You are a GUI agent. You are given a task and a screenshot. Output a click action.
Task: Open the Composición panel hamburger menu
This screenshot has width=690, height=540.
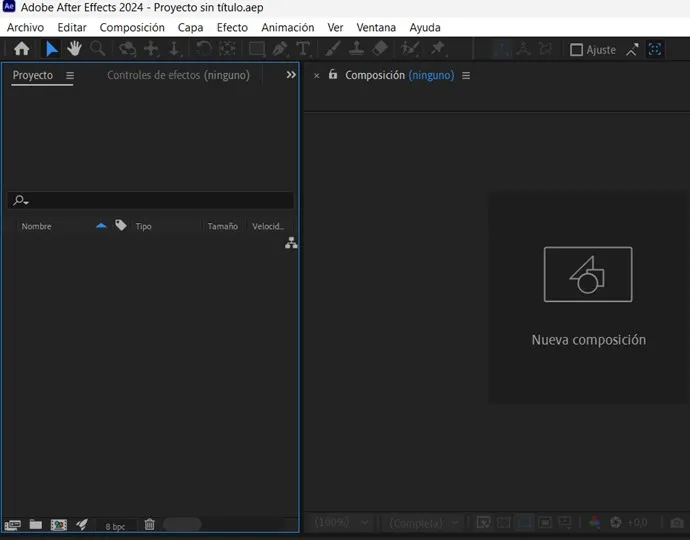coord(466,76)
